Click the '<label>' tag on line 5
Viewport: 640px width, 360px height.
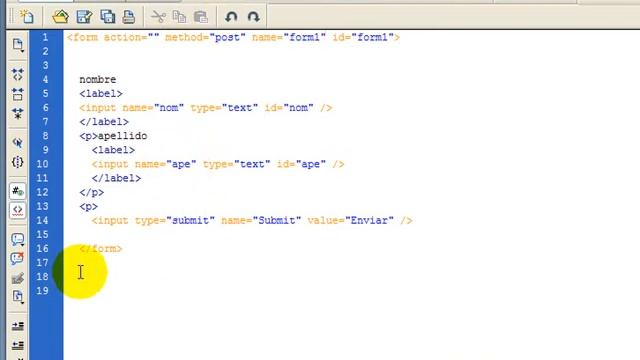pyautogui.click(x=101, y=94)
